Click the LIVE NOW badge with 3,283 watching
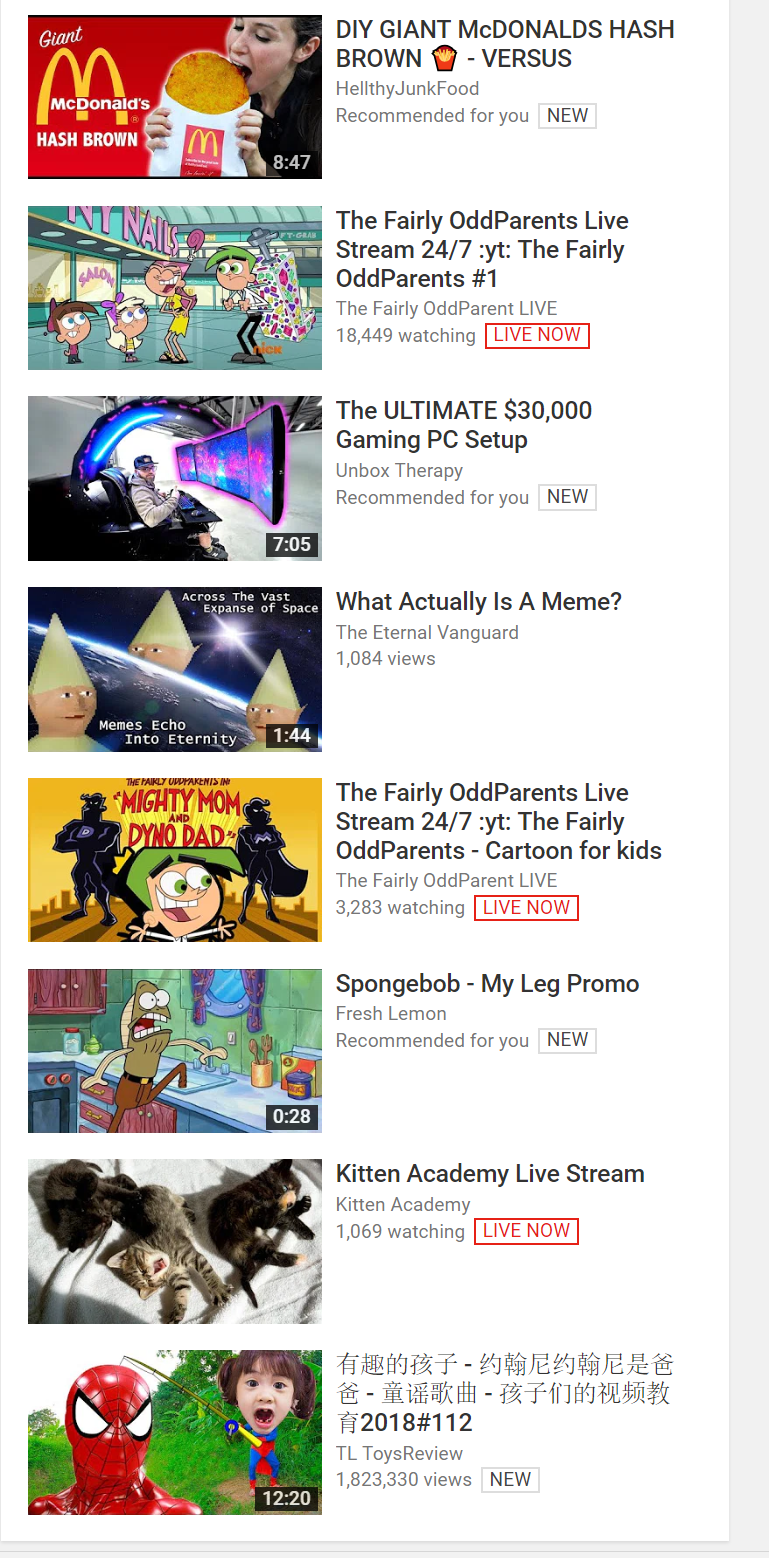 (x=526, y=908)
